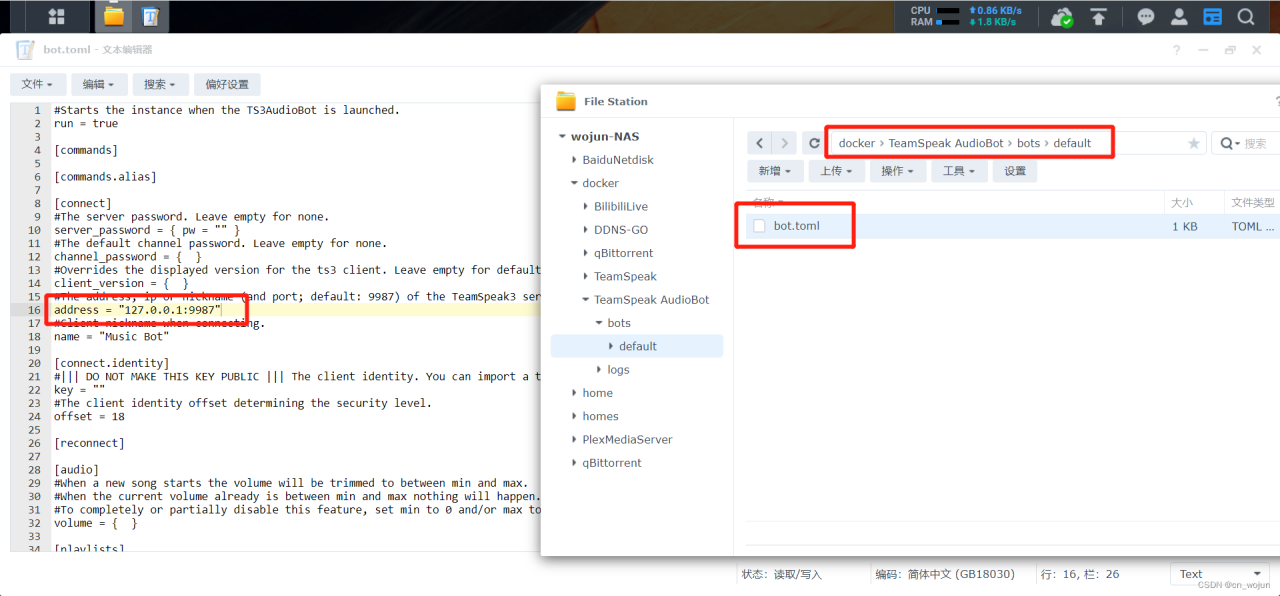Click the 上传 button in File Station
Screen dimensions: 1280x596
837,170
